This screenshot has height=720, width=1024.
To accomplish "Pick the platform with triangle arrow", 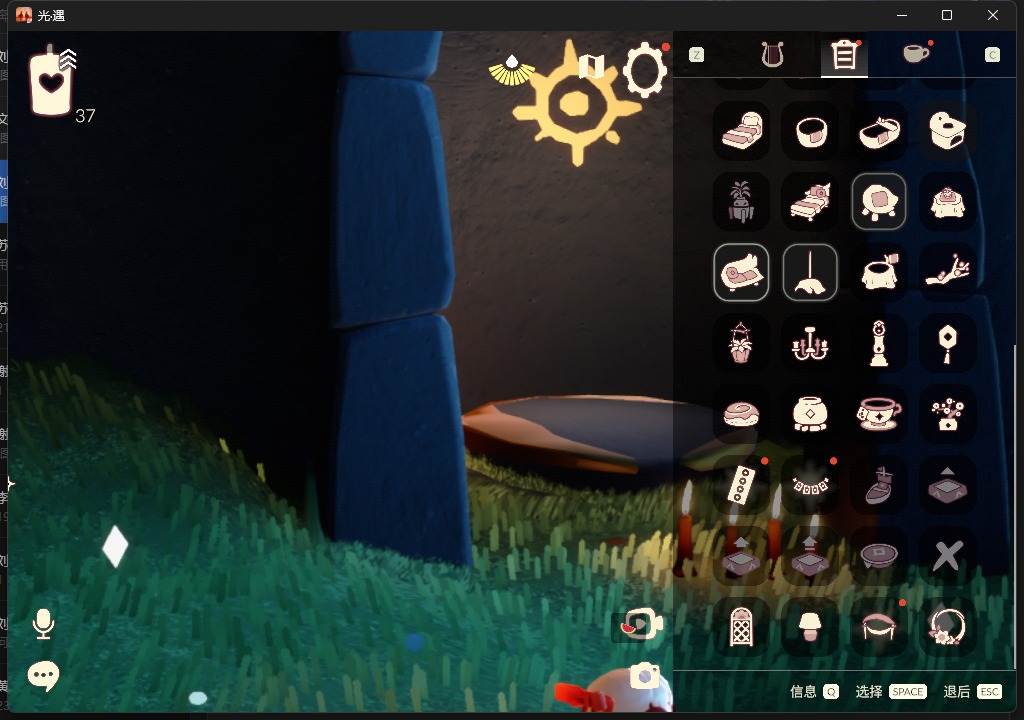I will click(947, 485).
